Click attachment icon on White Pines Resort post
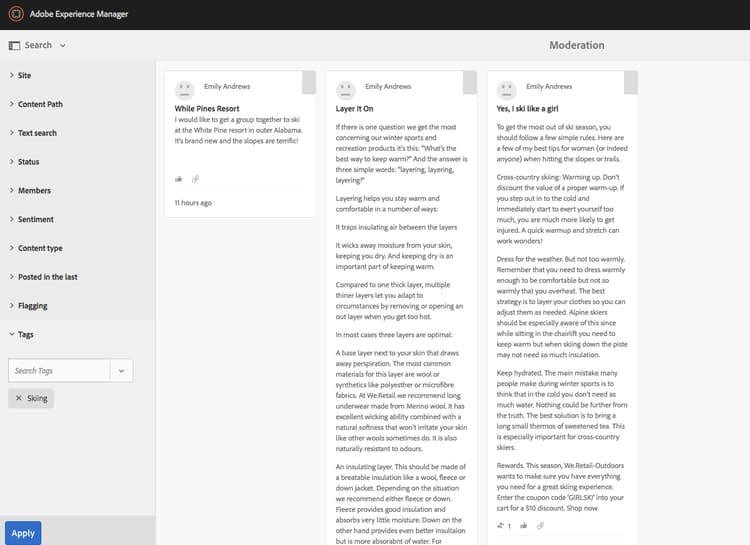This screenshot has height=545, width=750. click(195, 179)
